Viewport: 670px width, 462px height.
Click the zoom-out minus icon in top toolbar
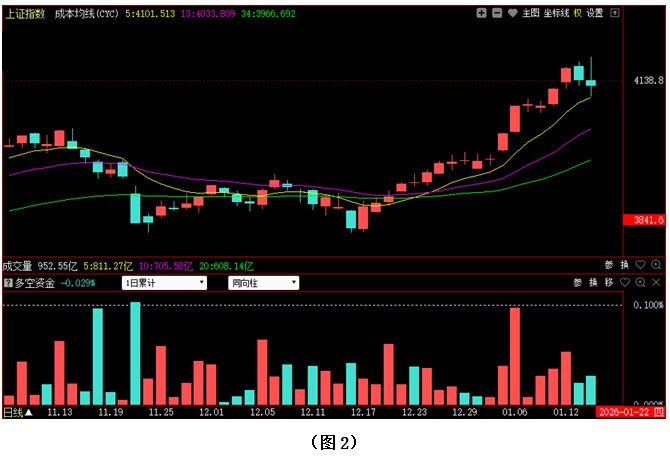497,14
